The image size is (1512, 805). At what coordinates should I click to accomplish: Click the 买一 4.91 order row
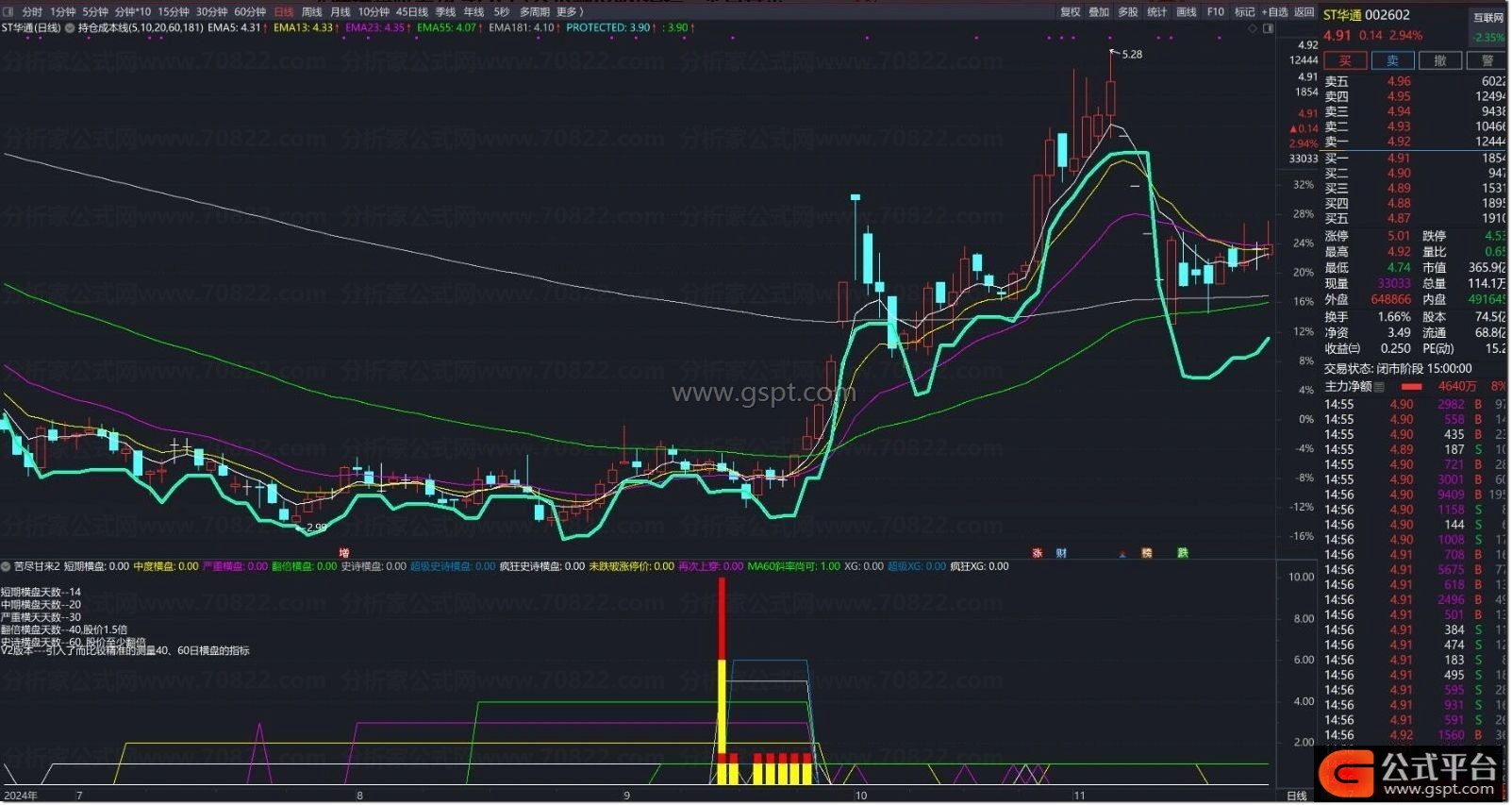(1415, 159)
